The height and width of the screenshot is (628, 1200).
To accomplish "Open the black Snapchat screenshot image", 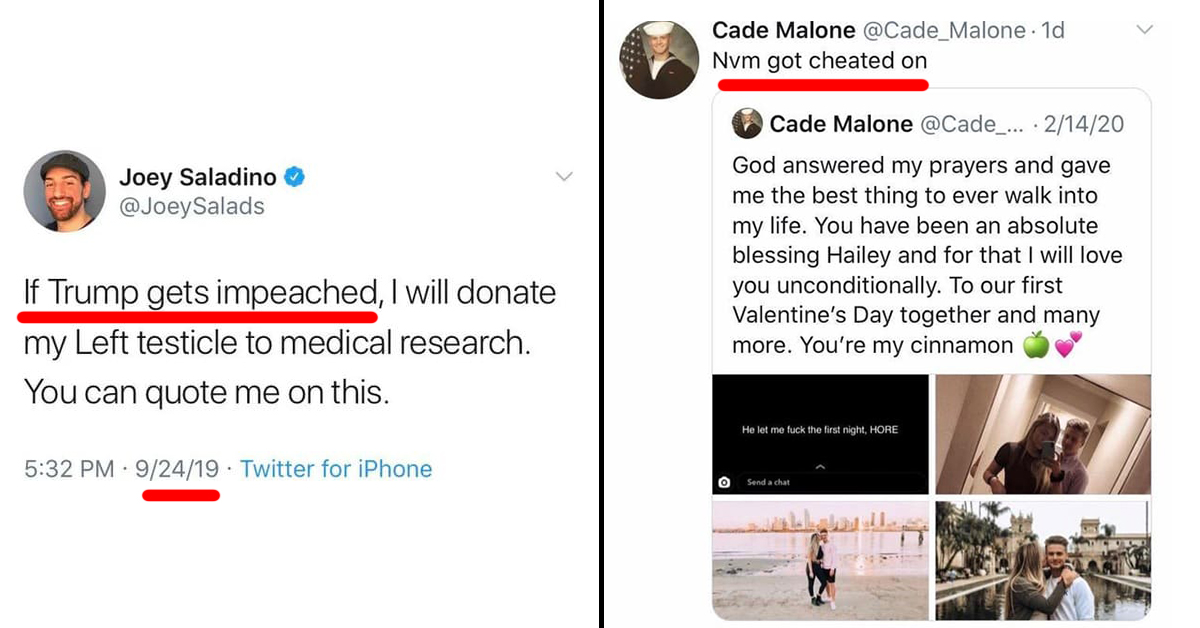I will click(820, 434).
